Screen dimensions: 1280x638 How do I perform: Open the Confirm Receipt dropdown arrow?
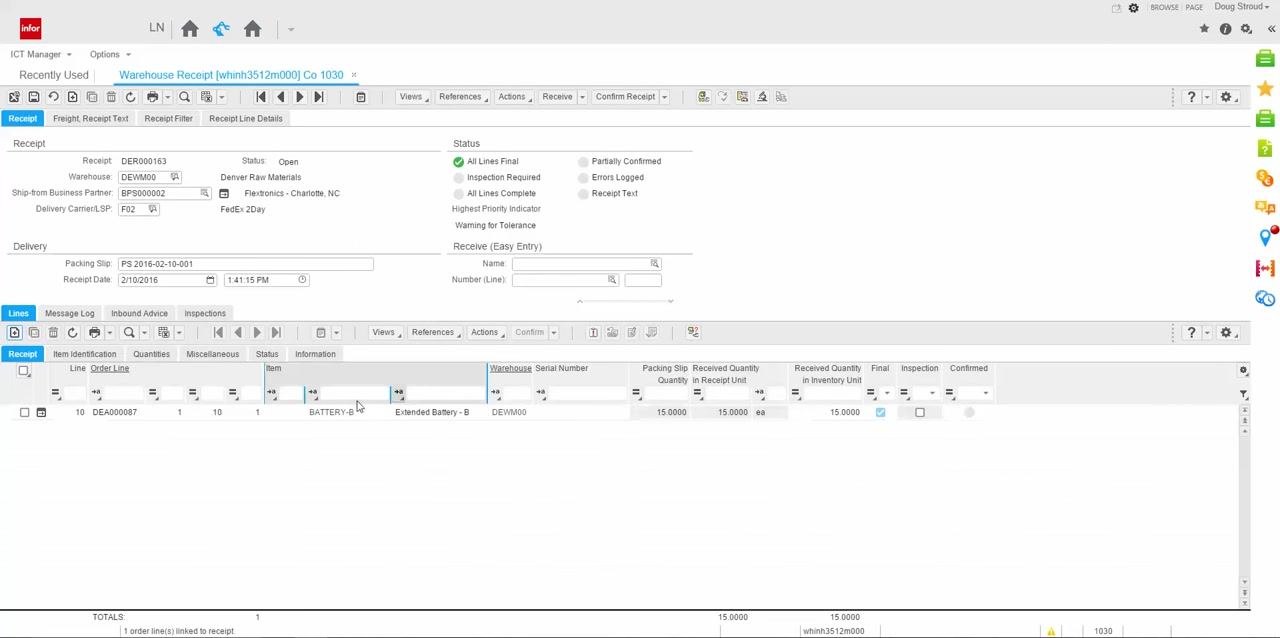(x=664, y=97)
